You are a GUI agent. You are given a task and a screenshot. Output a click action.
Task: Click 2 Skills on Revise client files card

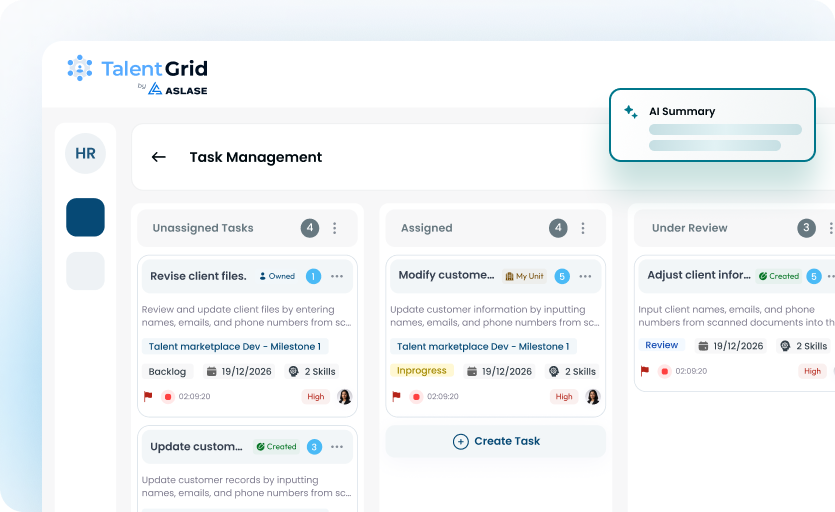[312, 371]
